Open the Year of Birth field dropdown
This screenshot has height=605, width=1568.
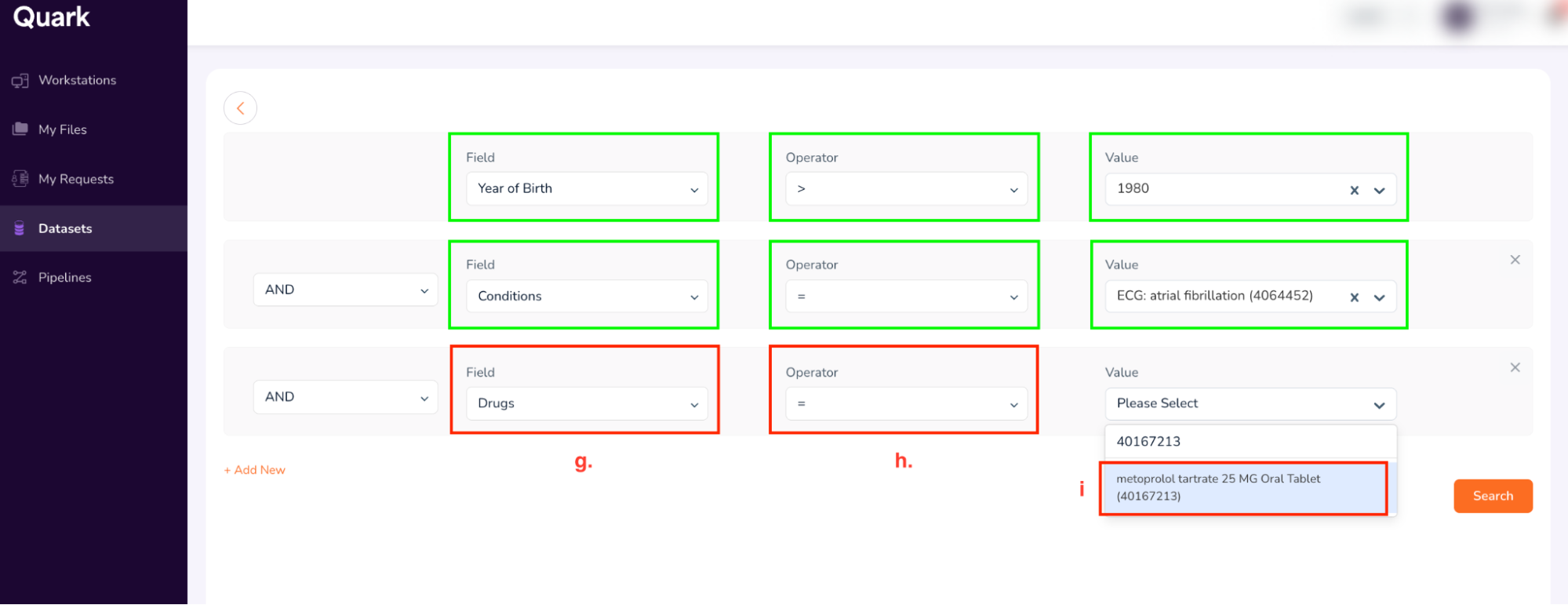click(x=587, y=189)
